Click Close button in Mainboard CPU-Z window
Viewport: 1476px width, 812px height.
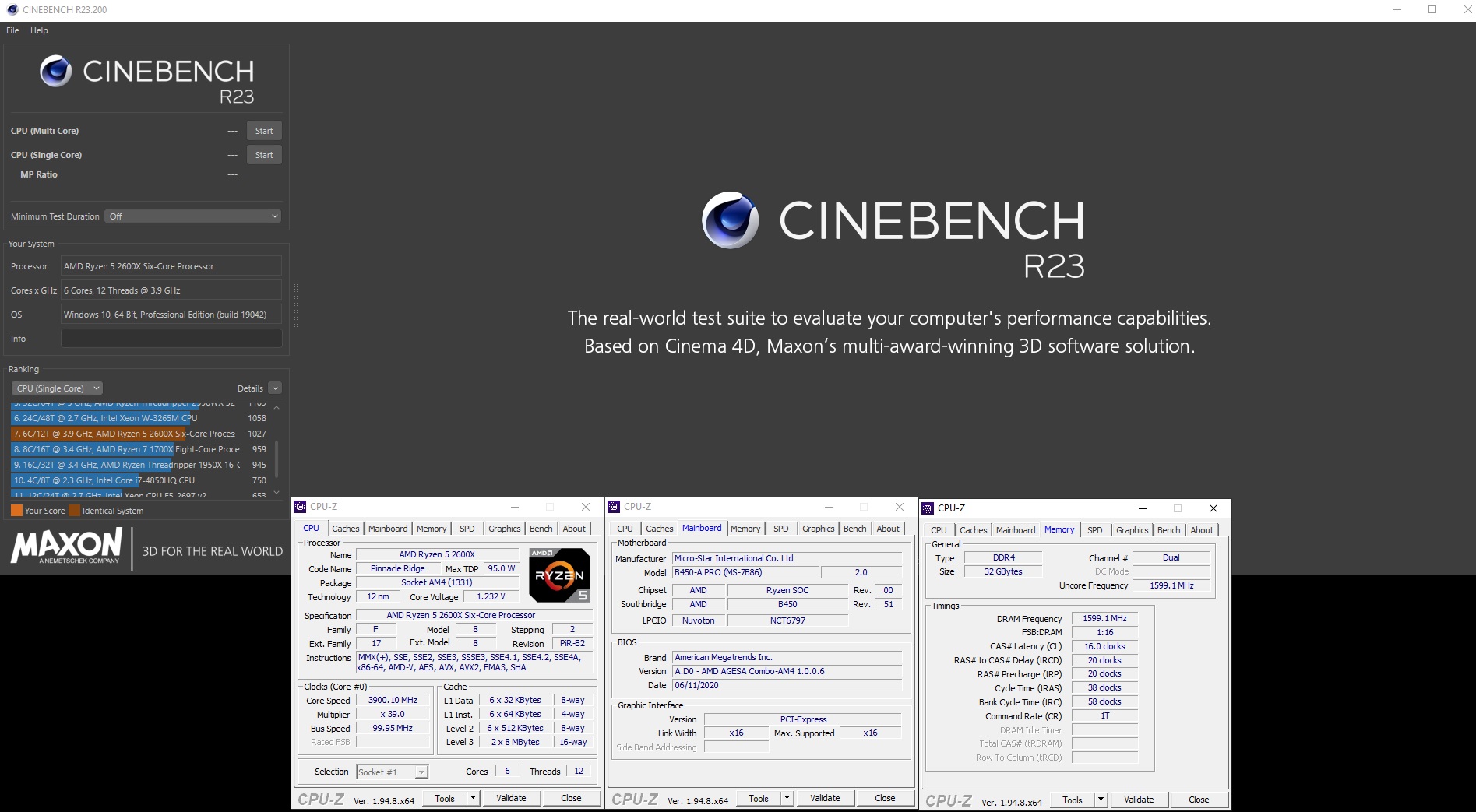click(885, 798)
